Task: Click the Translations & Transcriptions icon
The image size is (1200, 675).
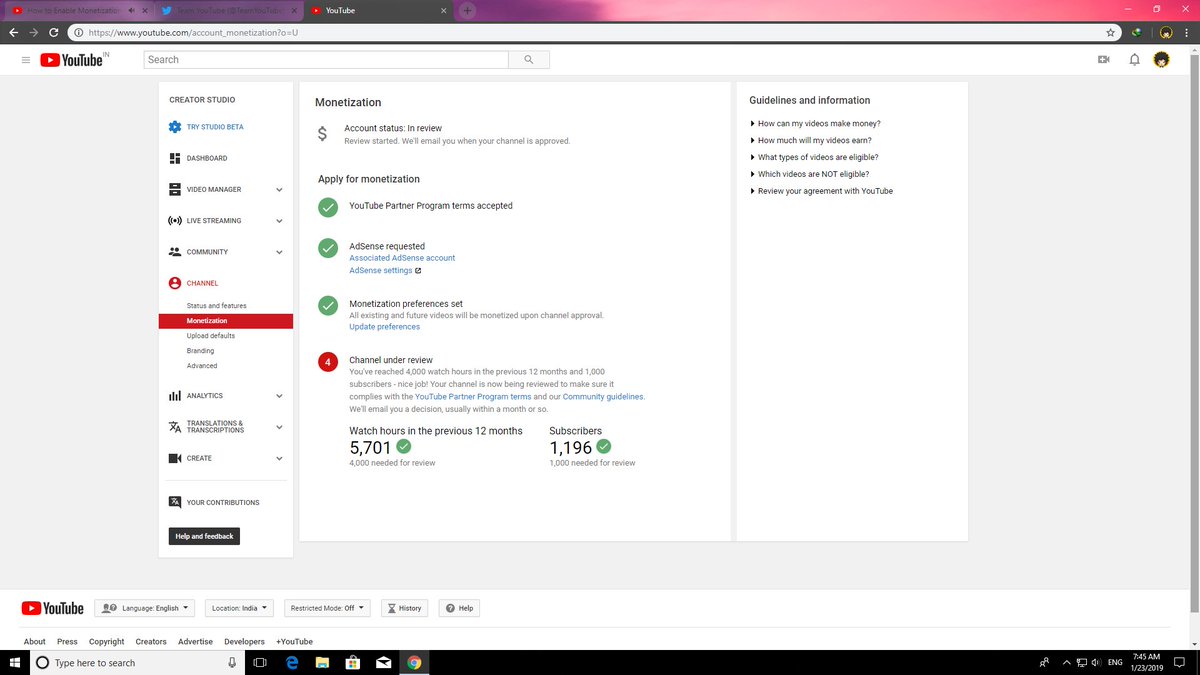Action: [x=175, y=427]
